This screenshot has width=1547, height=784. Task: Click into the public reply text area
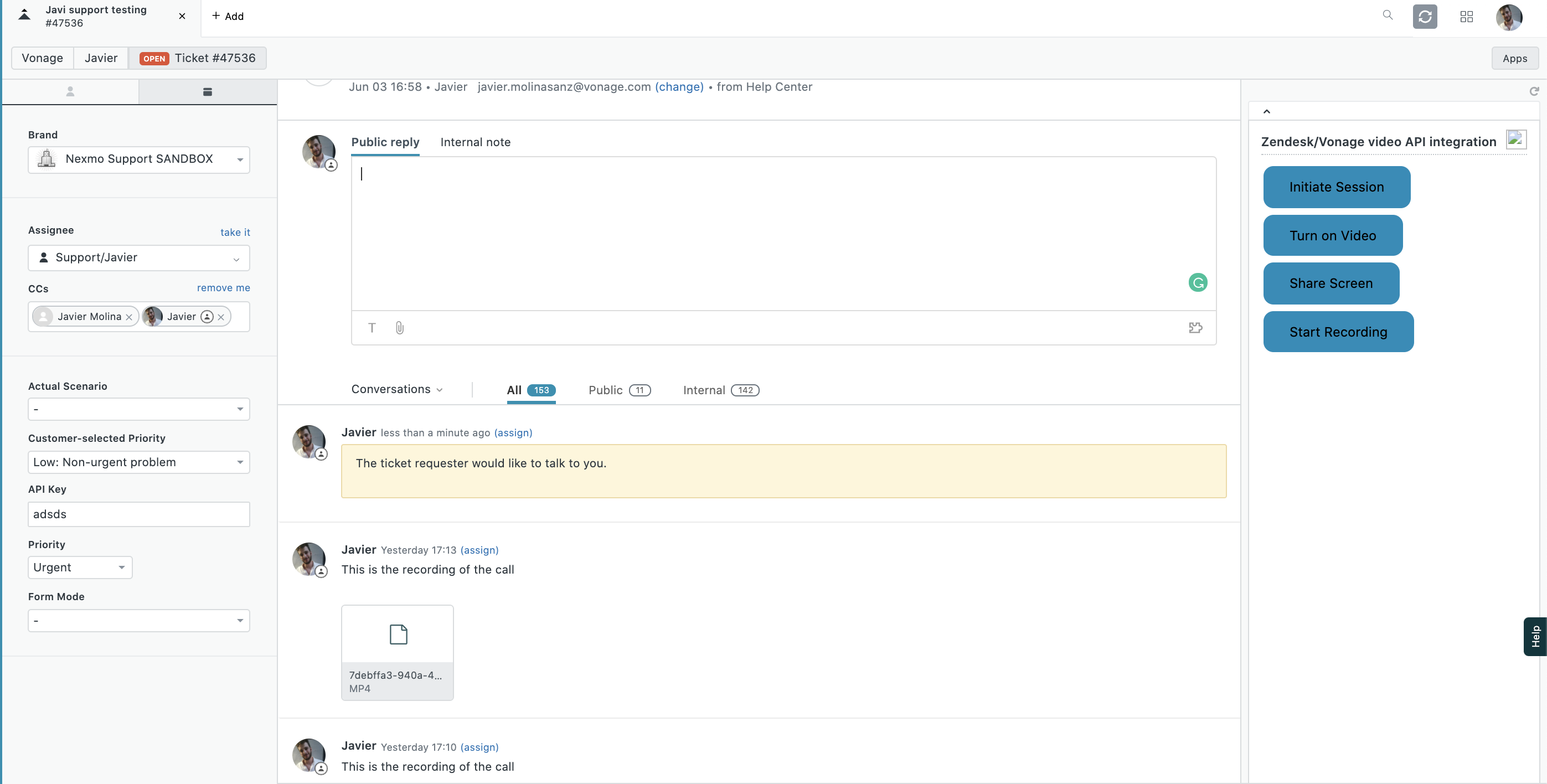(783, 234)
